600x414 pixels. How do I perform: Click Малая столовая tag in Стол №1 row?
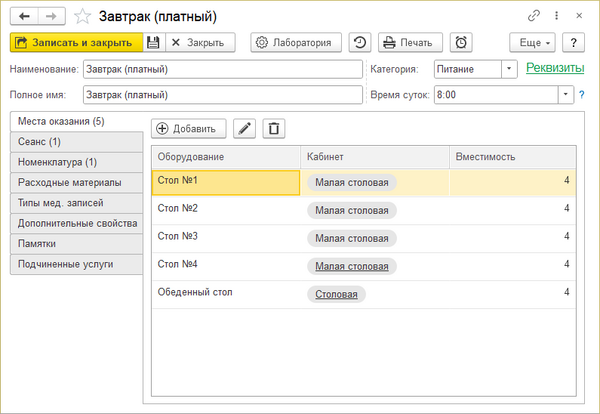click(x=352, y=183)
